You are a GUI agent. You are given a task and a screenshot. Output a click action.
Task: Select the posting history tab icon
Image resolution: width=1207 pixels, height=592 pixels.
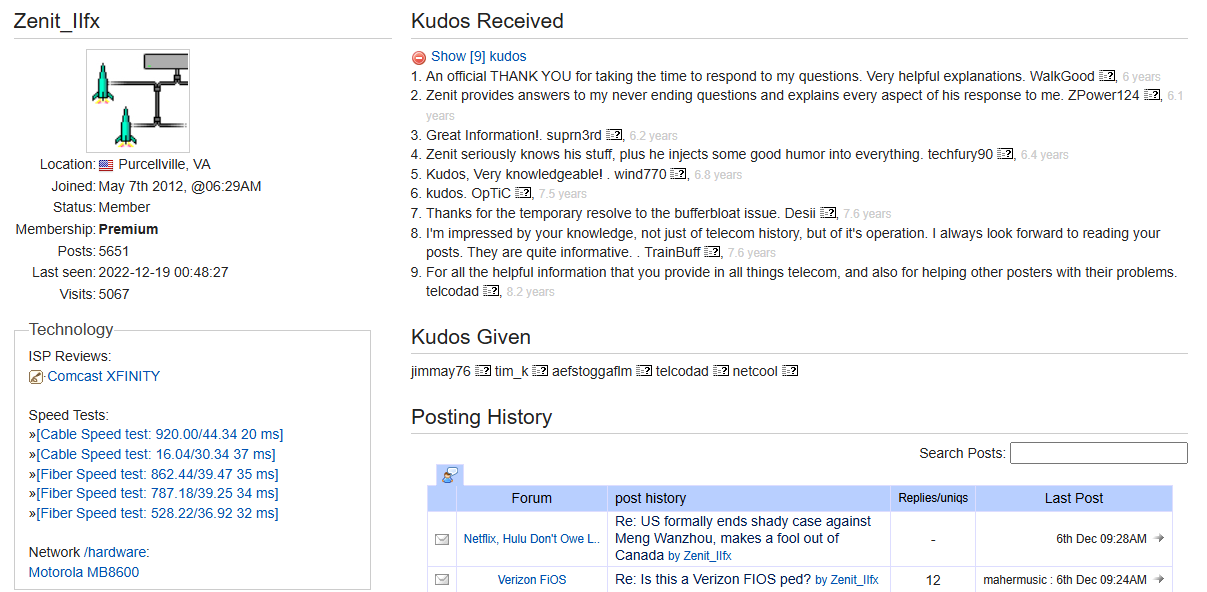tap(450, 475)
